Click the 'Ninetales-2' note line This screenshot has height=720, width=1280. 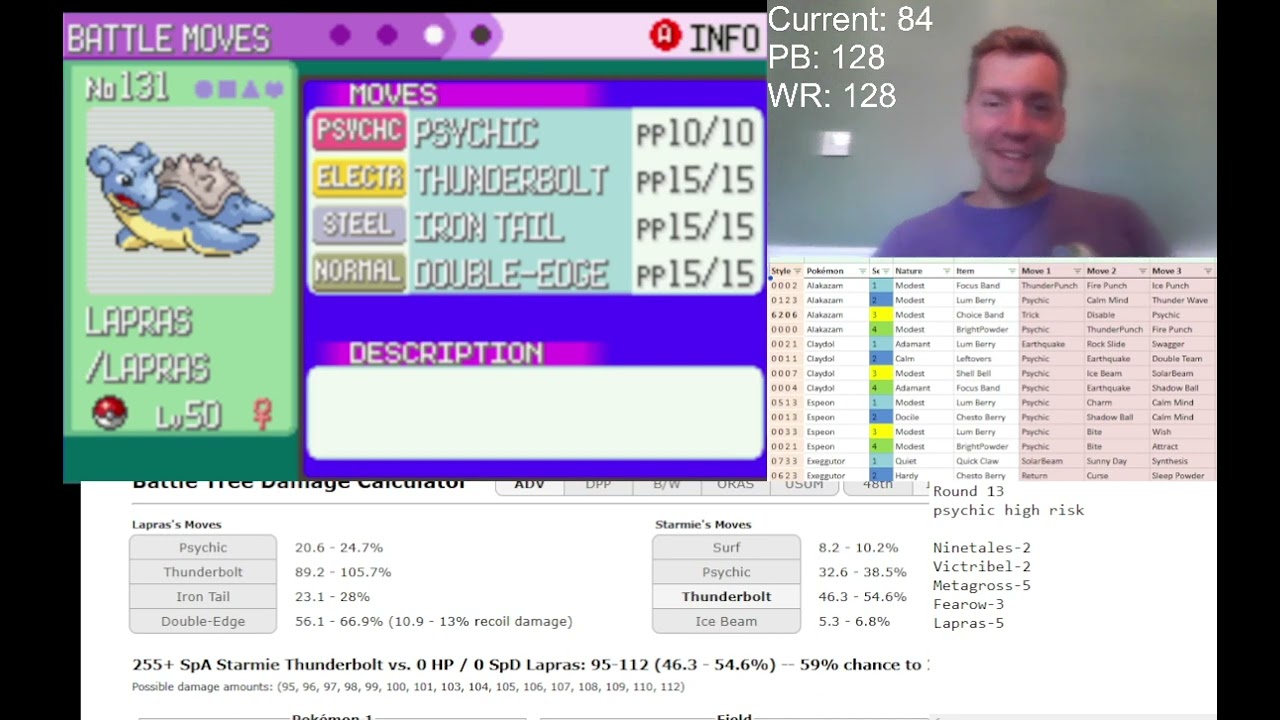coord(982,547)
